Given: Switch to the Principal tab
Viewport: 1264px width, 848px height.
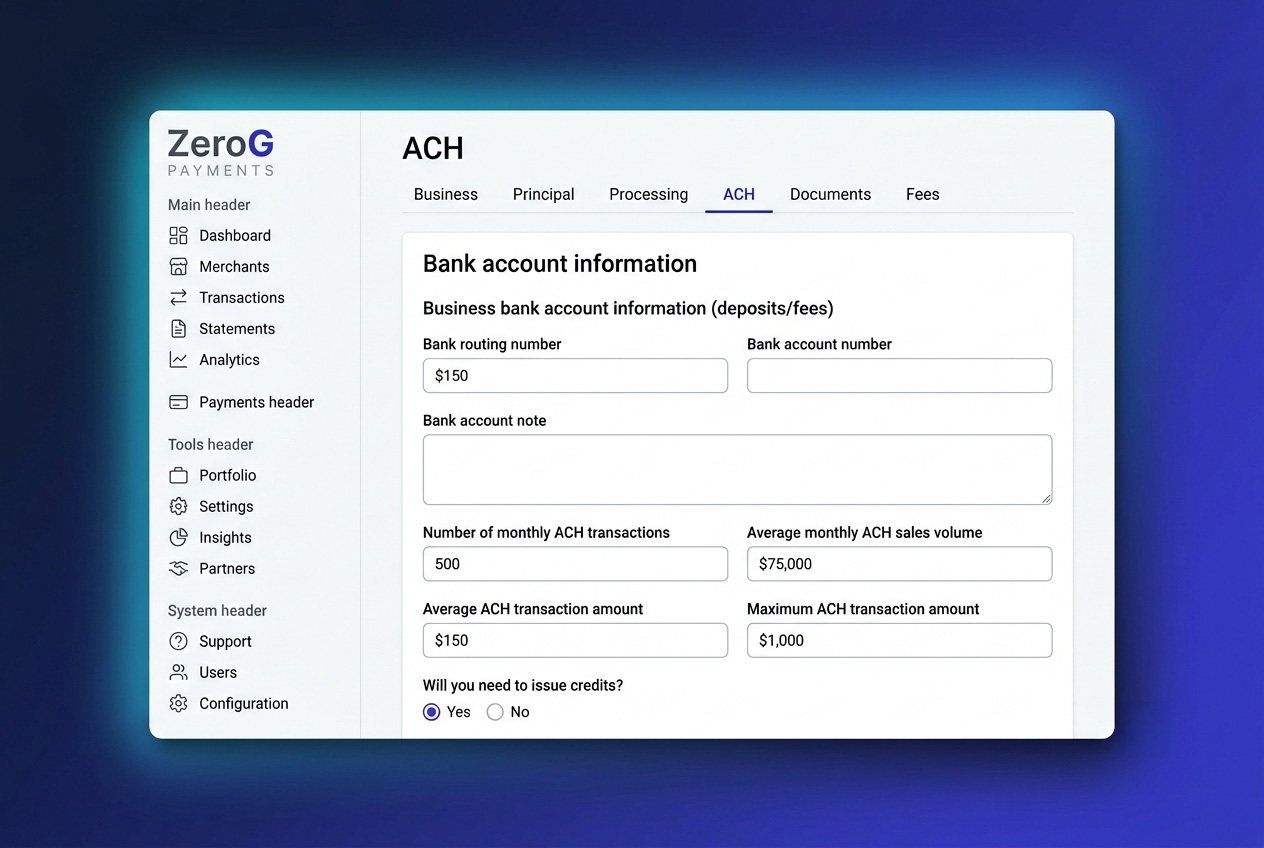Looking at the screenshot, I should (544, 194).
